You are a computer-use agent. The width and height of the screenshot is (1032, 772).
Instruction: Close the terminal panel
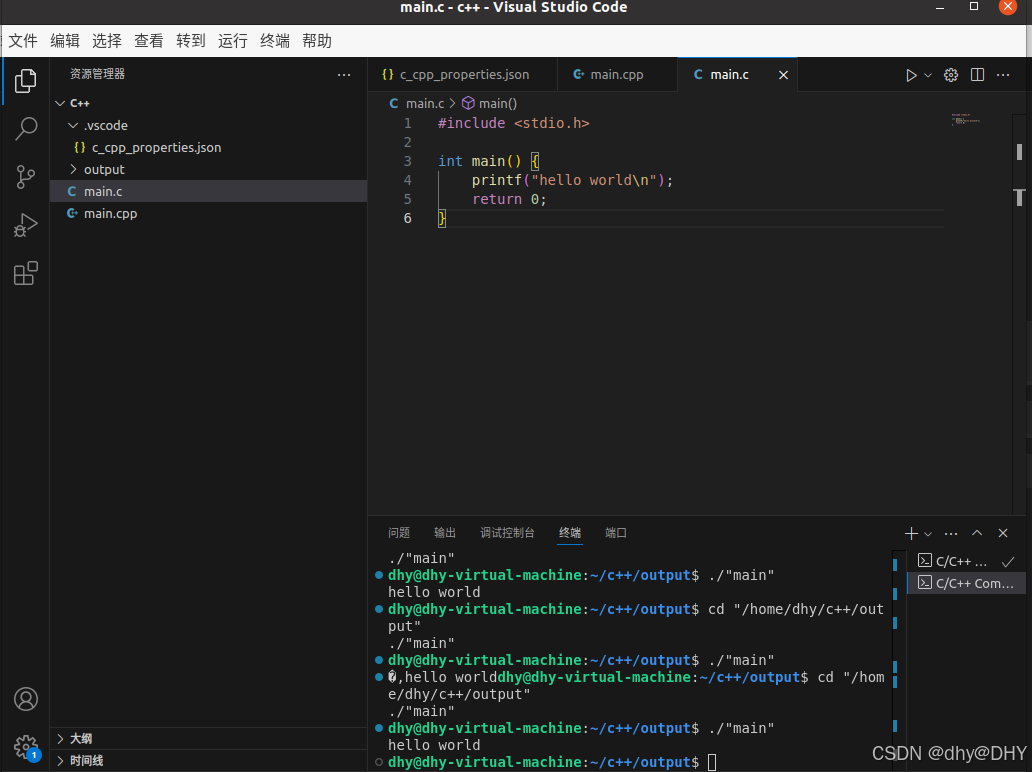click(1003, 533)
